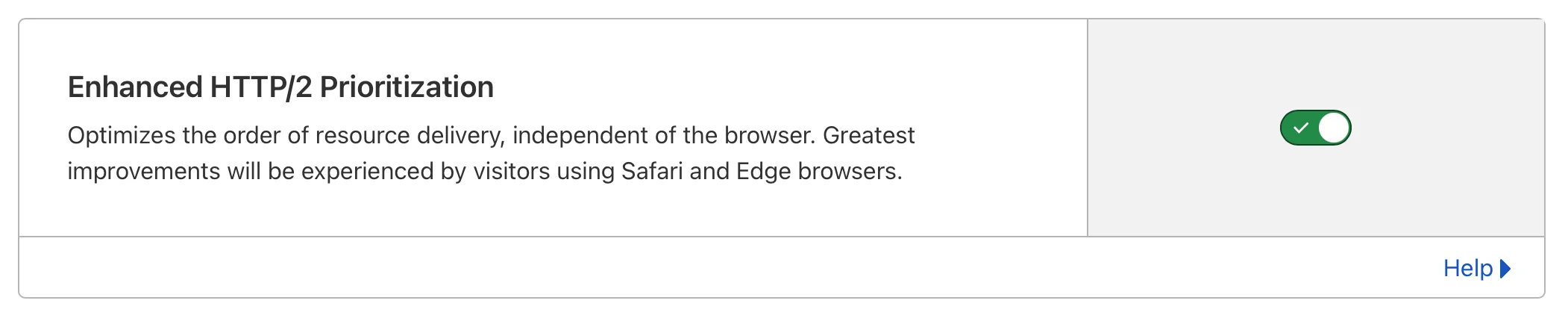Toggle the Enhanced HTTP/2 Prioritization switch
1568x318 pixels.
[1315, 128]
